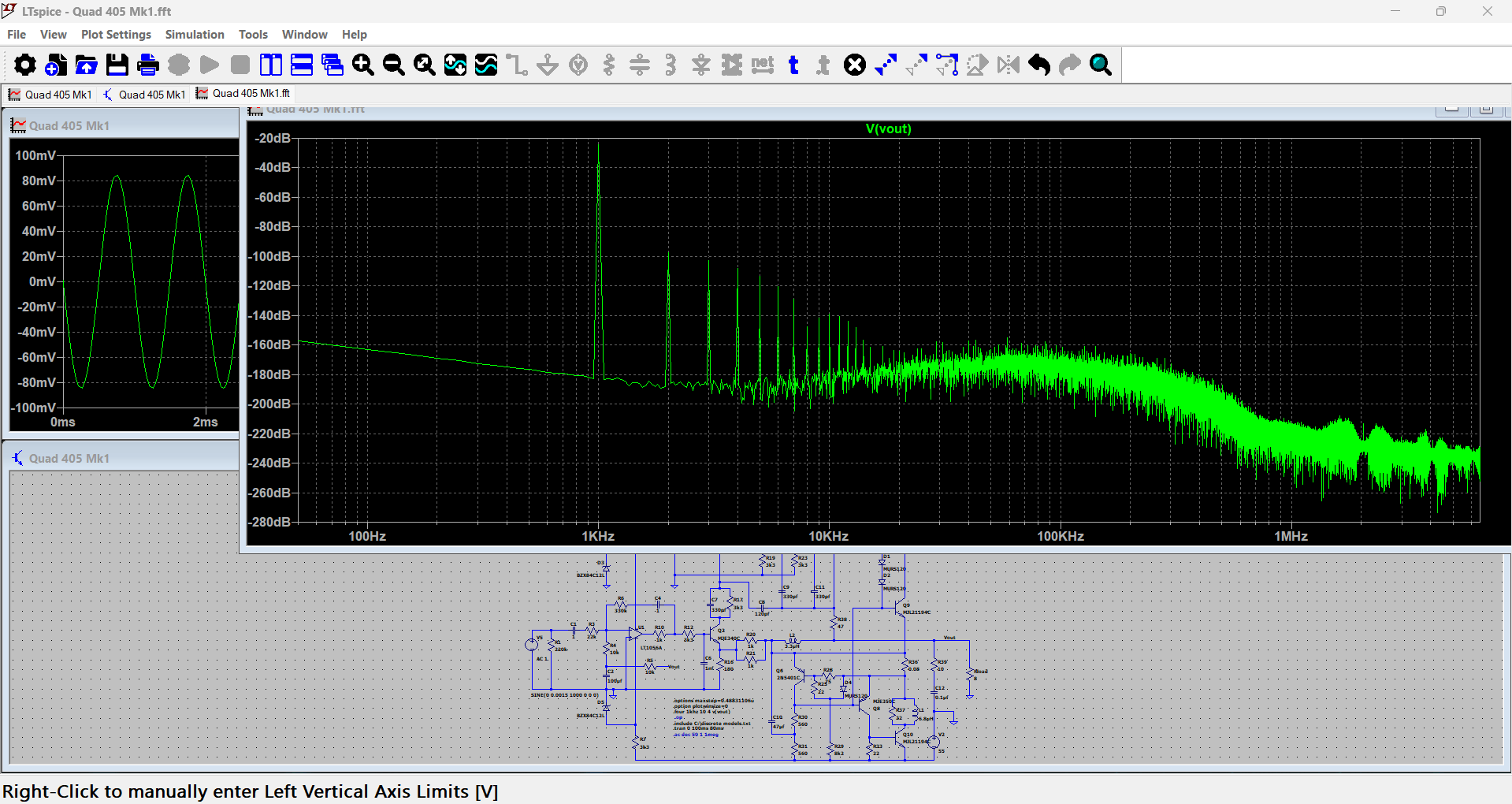
Task: Click the Zoom In magnifier icon
Action: tap(363, 65)
